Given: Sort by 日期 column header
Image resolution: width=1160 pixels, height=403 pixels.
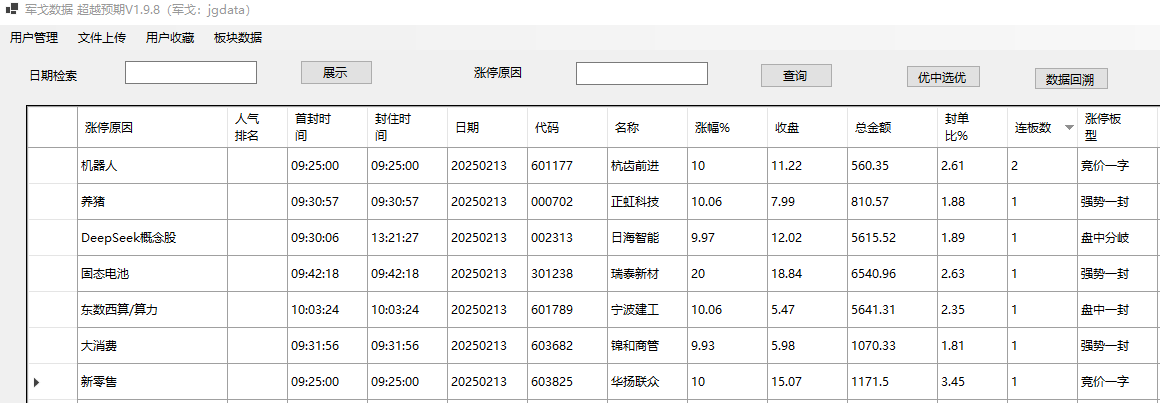Looking at the screenshot, I should (487, 127).
